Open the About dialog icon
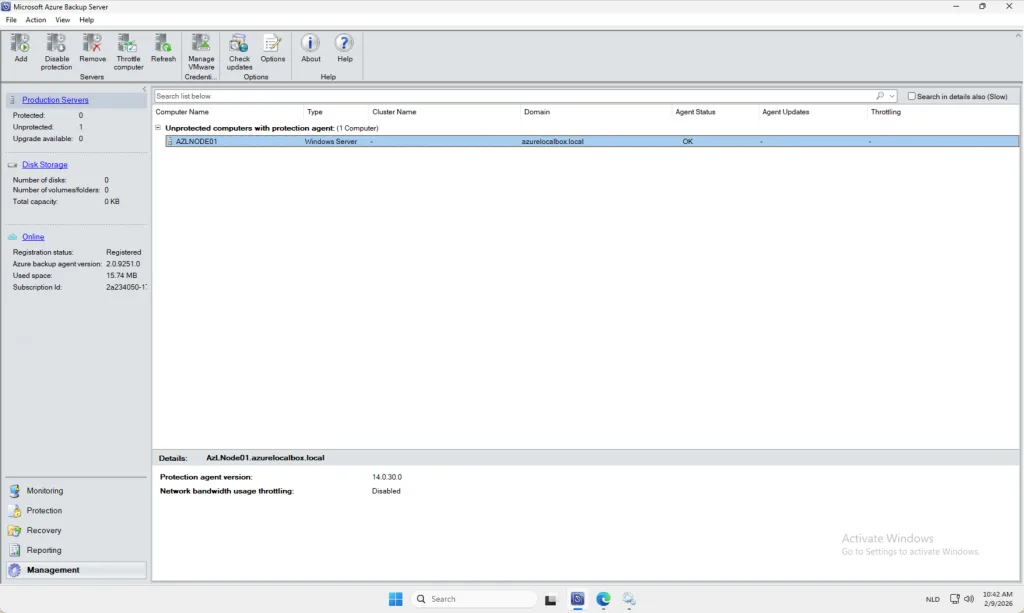1024x613 pixels. coord(311,44)
